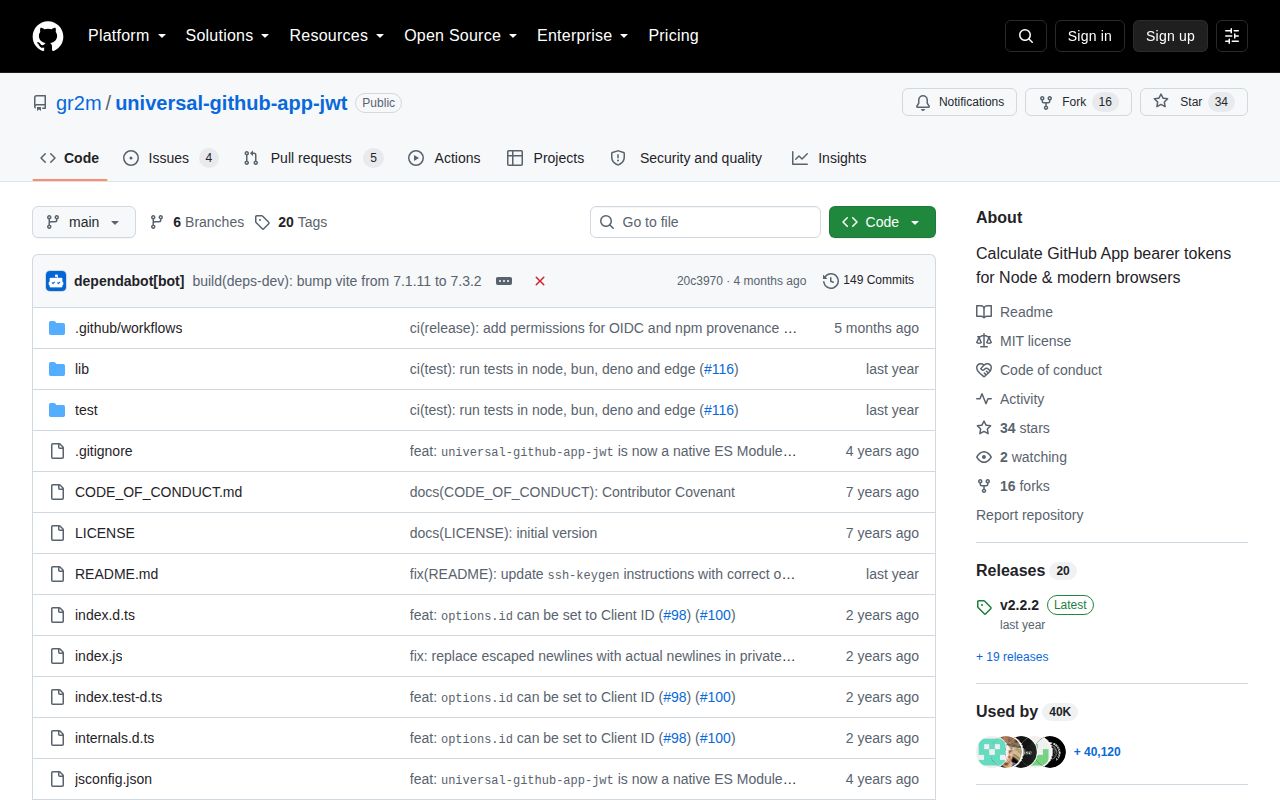
Task: Open the Enterprise dropdown menu
Action: coord(583,36)
